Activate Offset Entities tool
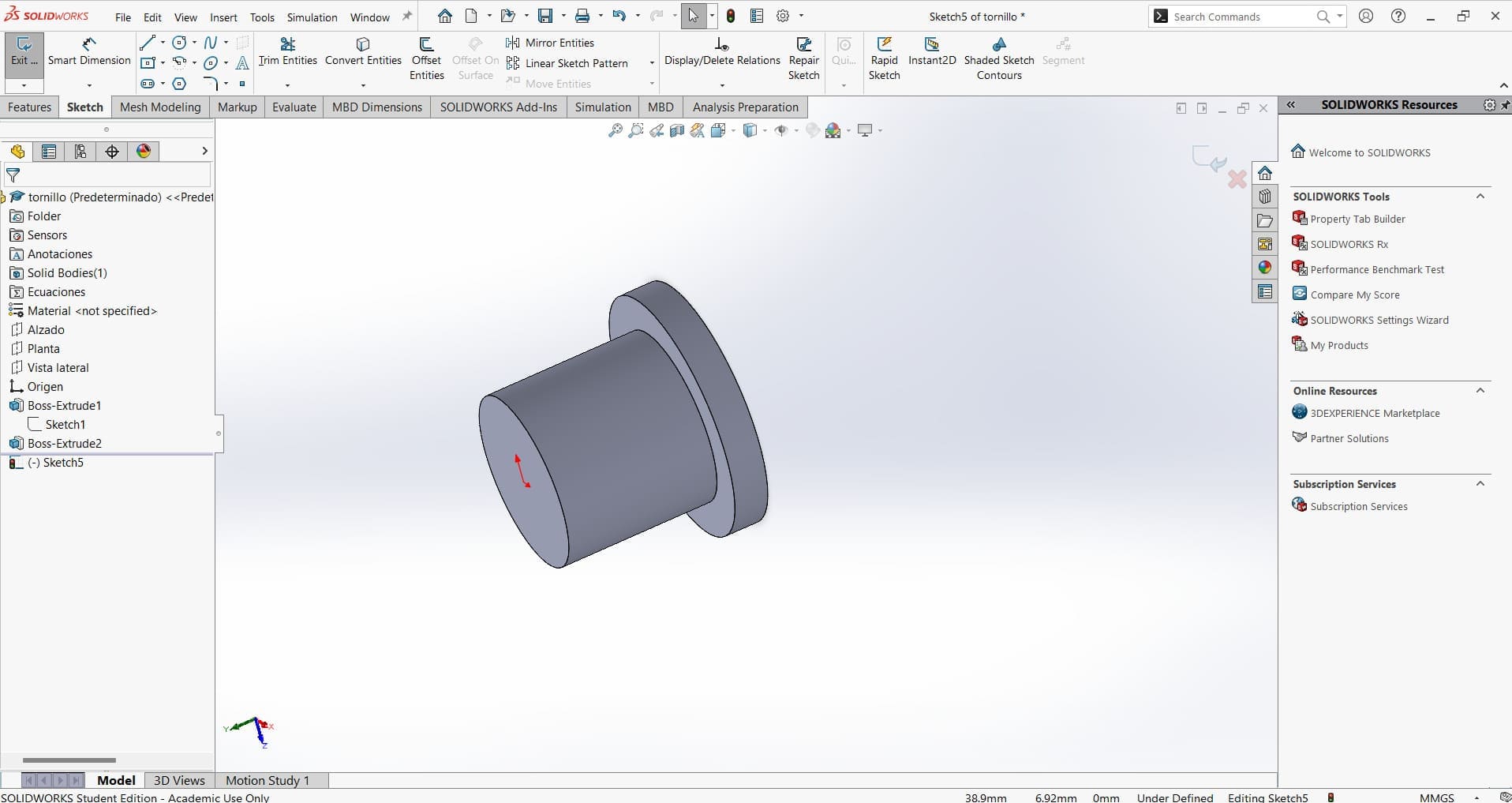Viewport: 1512px width, 803px height. tap(427, 58)
